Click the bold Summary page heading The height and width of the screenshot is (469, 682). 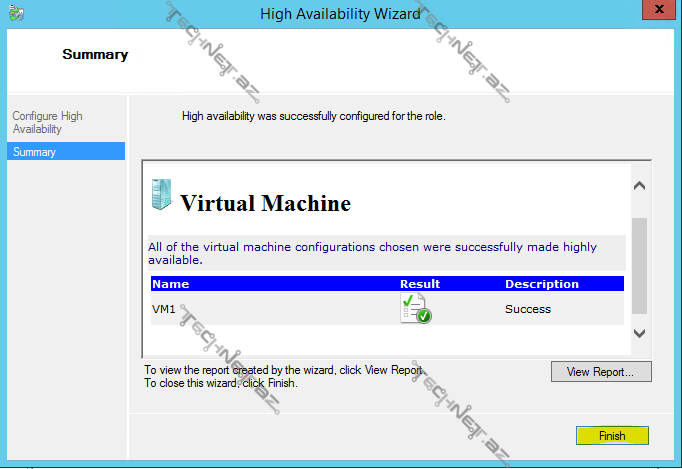[95, 54]
